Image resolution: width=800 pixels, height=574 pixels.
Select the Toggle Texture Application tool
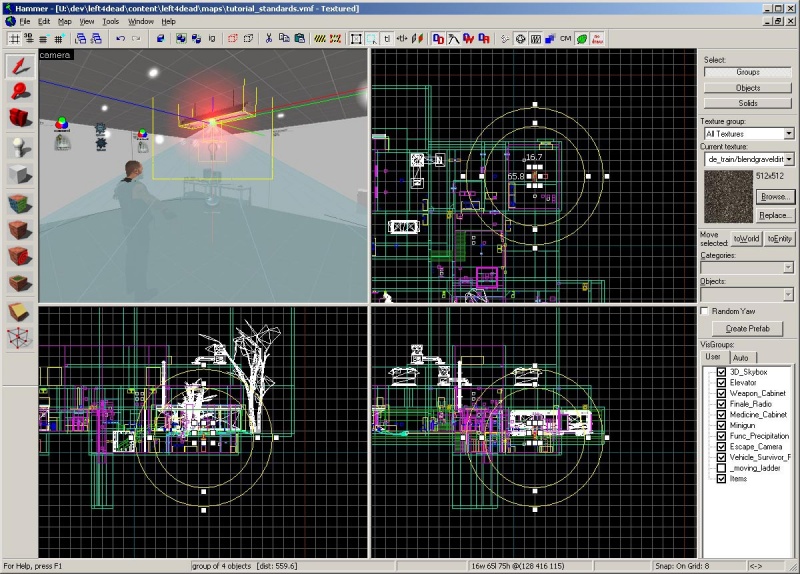click(20, 204)
